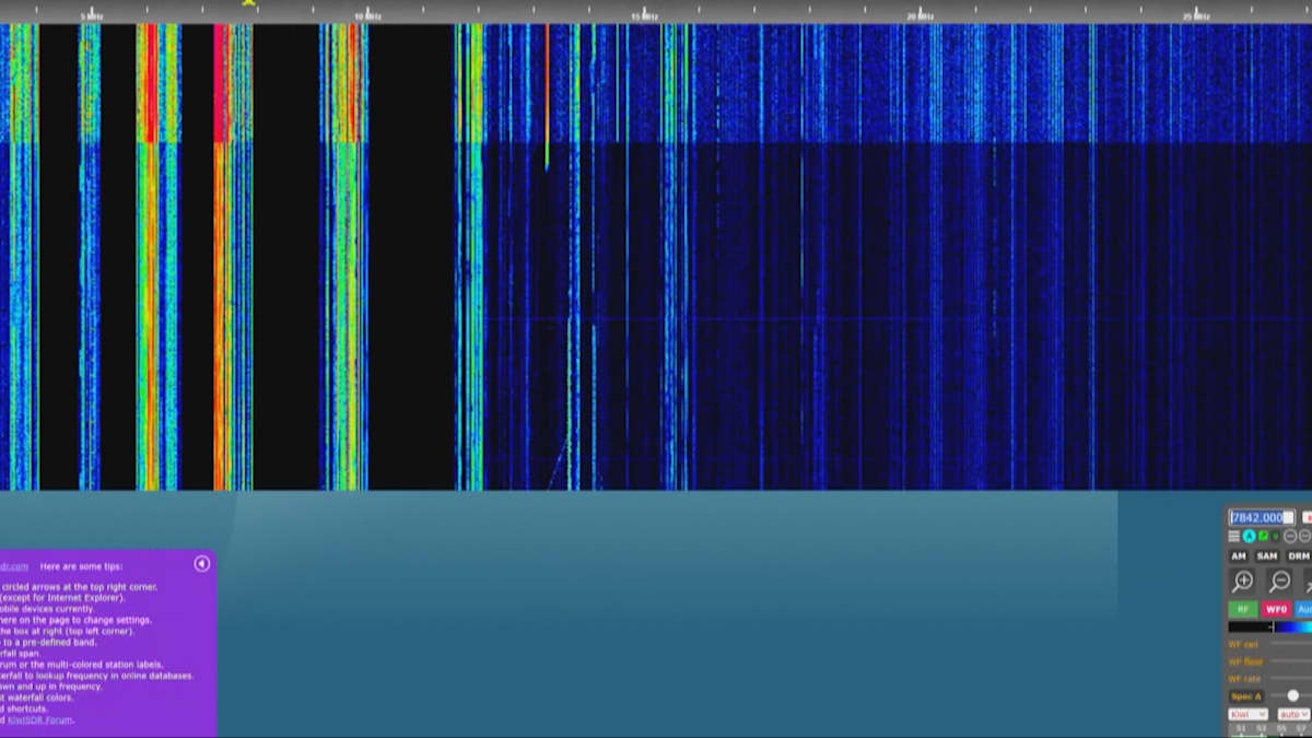This screenshot has width=1312, height=738.
Task: Click the blue circular "A" aperture icon
Action: tap(1249, 536)
